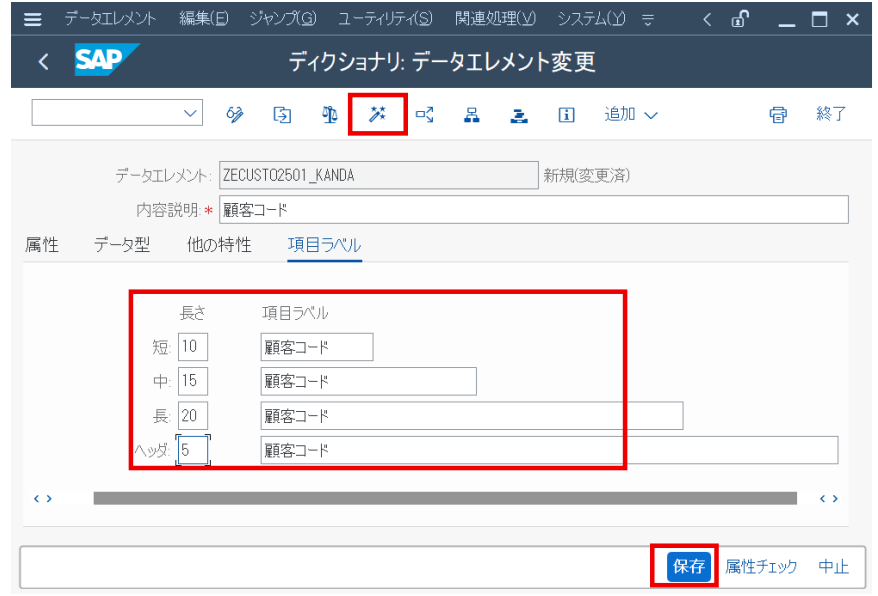Click the right scroll arrows pair
Screen dimensions: 878x596
(828, 498)
